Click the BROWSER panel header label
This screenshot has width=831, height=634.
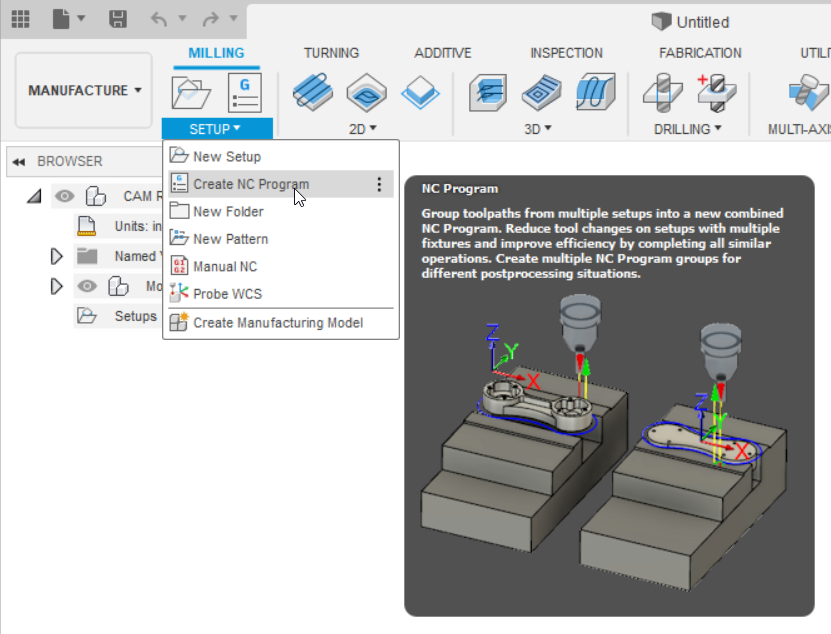coord(69,161)
